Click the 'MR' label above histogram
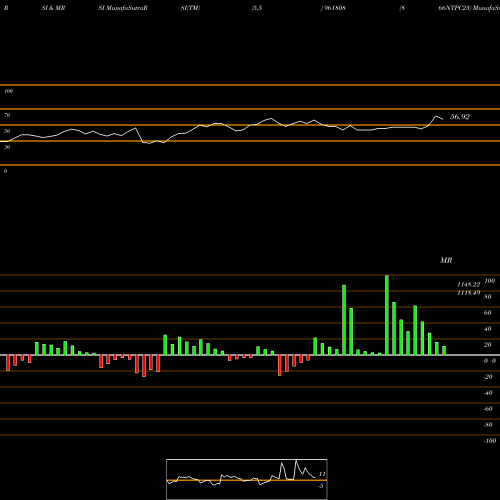500x500 pixels. pyautogui.click(x=446, y=260)
